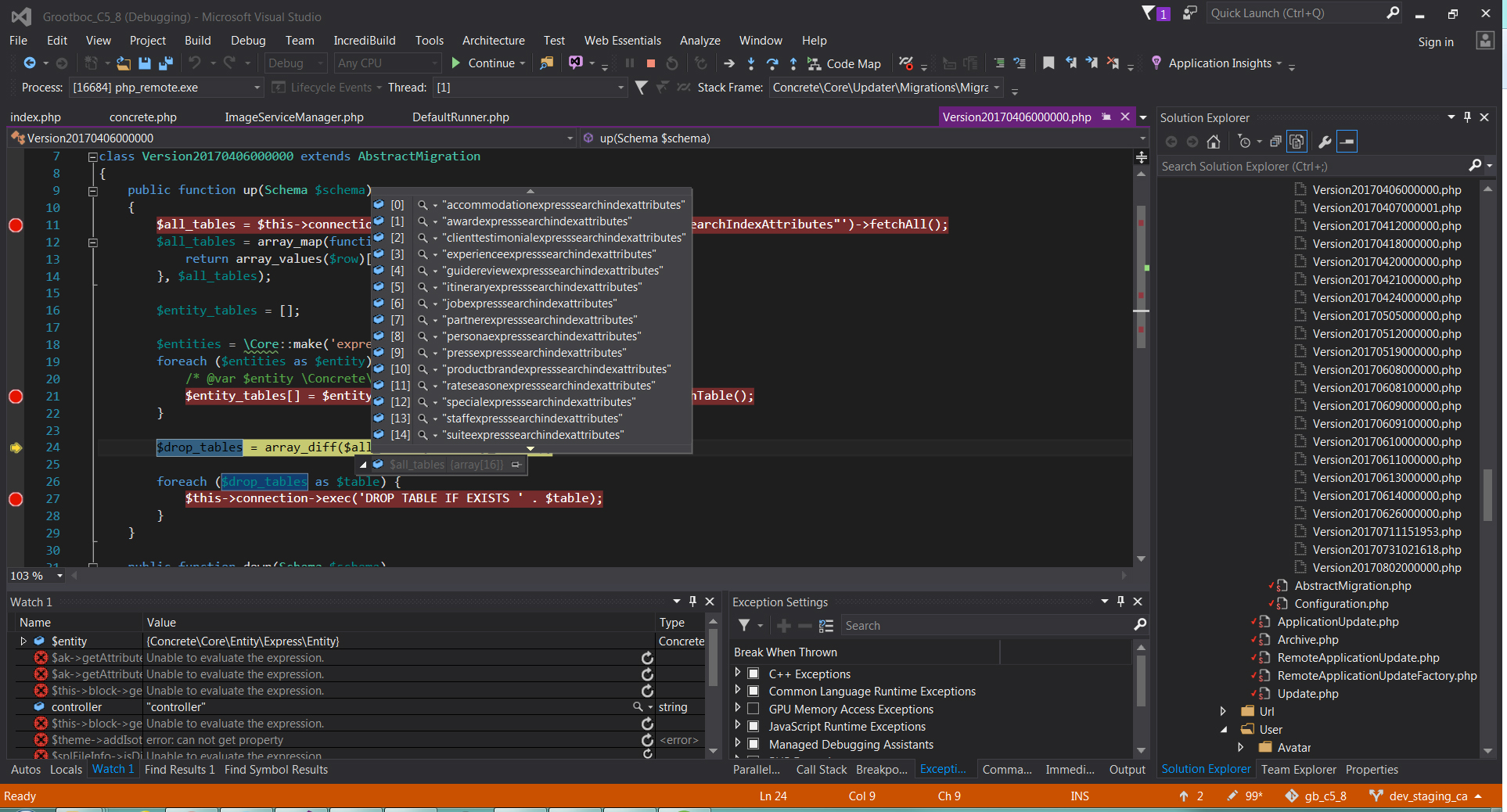Click the Step Into debugging icon
This screenshot has height=812, width=1507.
pos(751,63)
